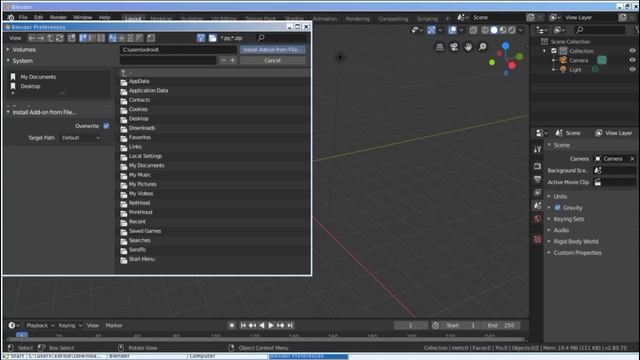640x360 pixels.
Task: Toggle the Collection exclude checkbox
Action: tap(554, 51)
